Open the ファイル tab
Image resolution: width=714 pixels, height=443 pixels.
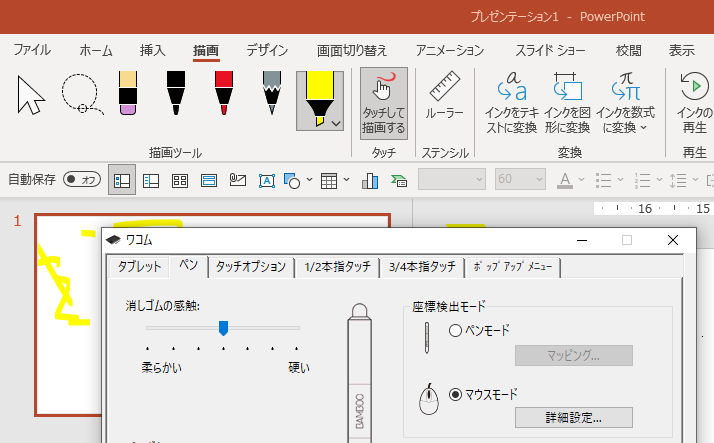tap(32, 50)
